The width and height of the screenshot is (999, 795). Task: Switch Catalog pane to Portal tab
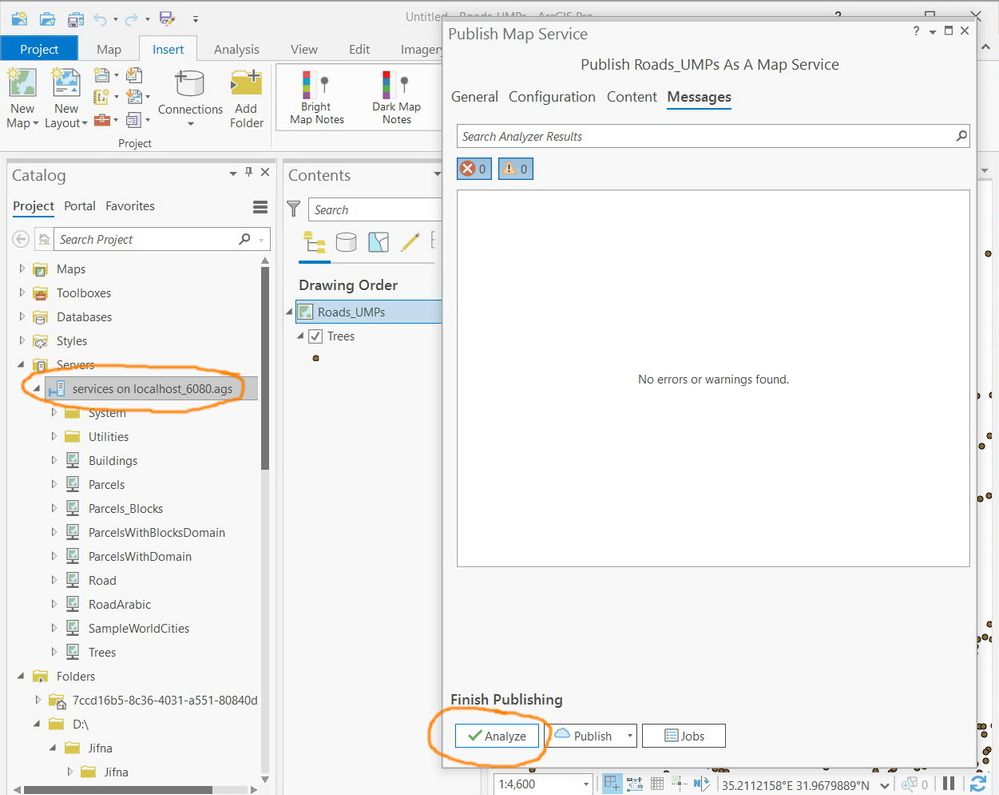click(80, 206)
